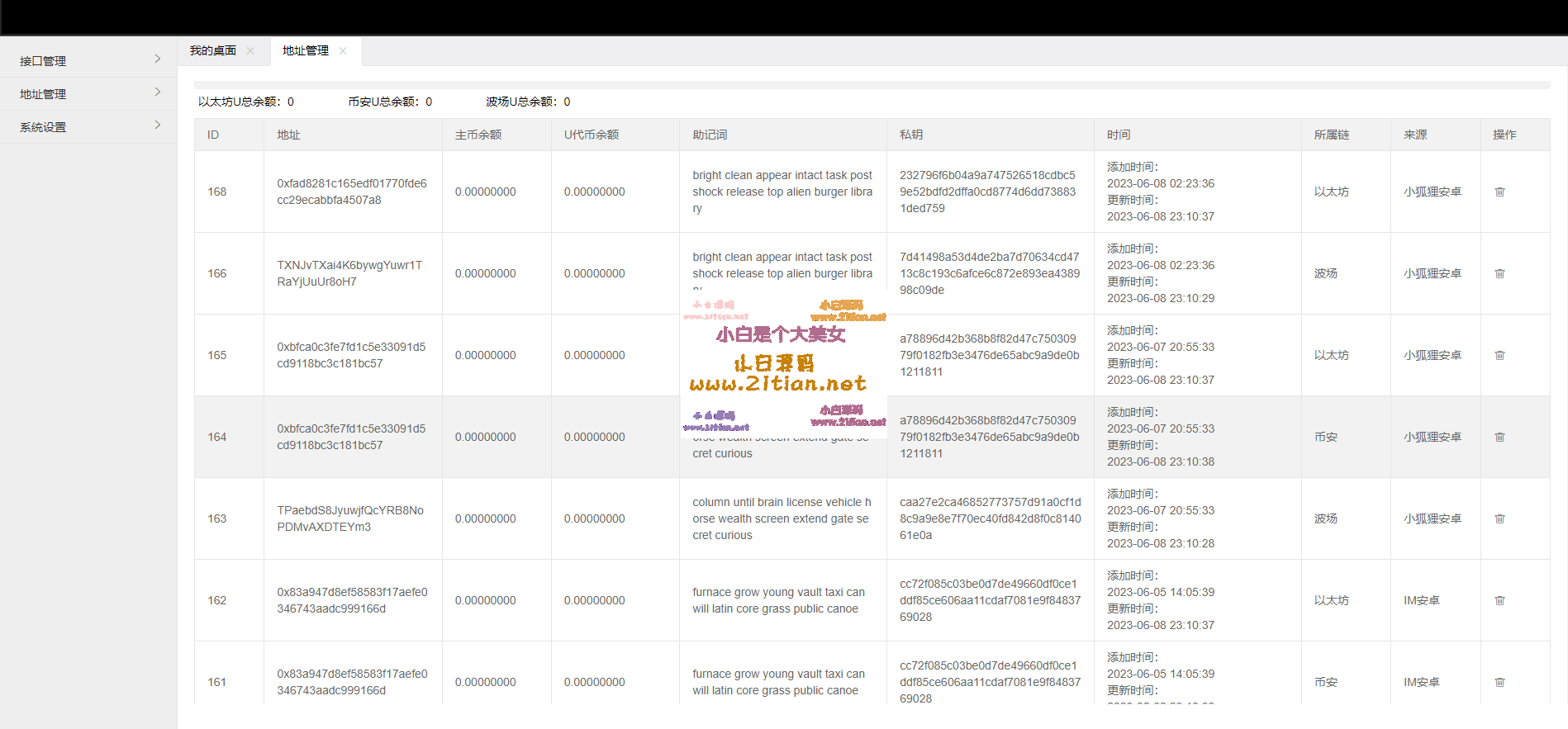
Task: Open 系统设置 in the sidebar
Action: click(43, 127)
